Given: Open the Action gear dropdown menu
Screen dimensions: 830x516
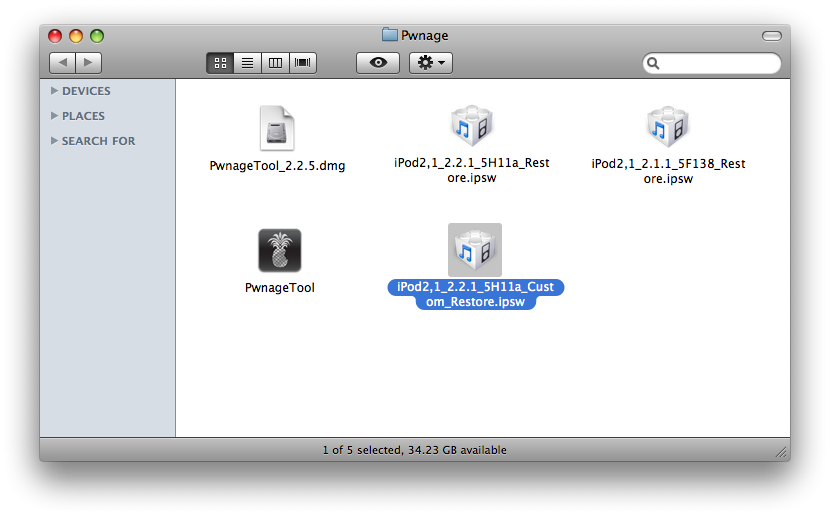Looking at the screenshot, I should 432,63.
